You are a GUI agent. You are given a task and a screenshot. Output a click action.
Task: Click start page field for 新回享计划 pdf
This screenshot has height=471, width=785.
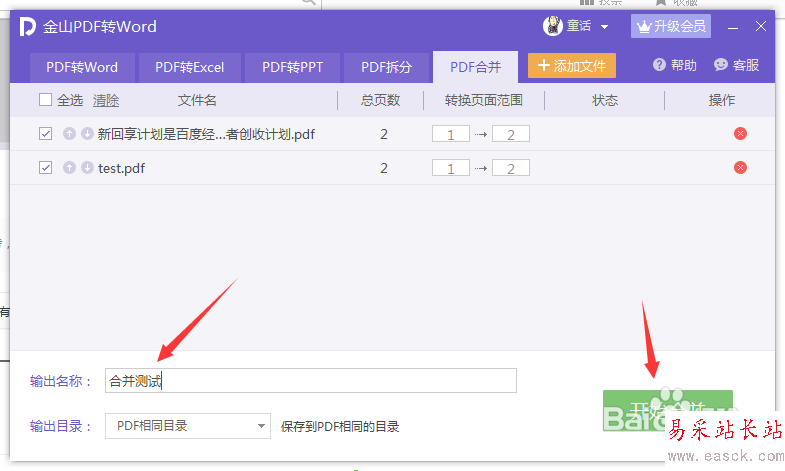pos(451,134)
